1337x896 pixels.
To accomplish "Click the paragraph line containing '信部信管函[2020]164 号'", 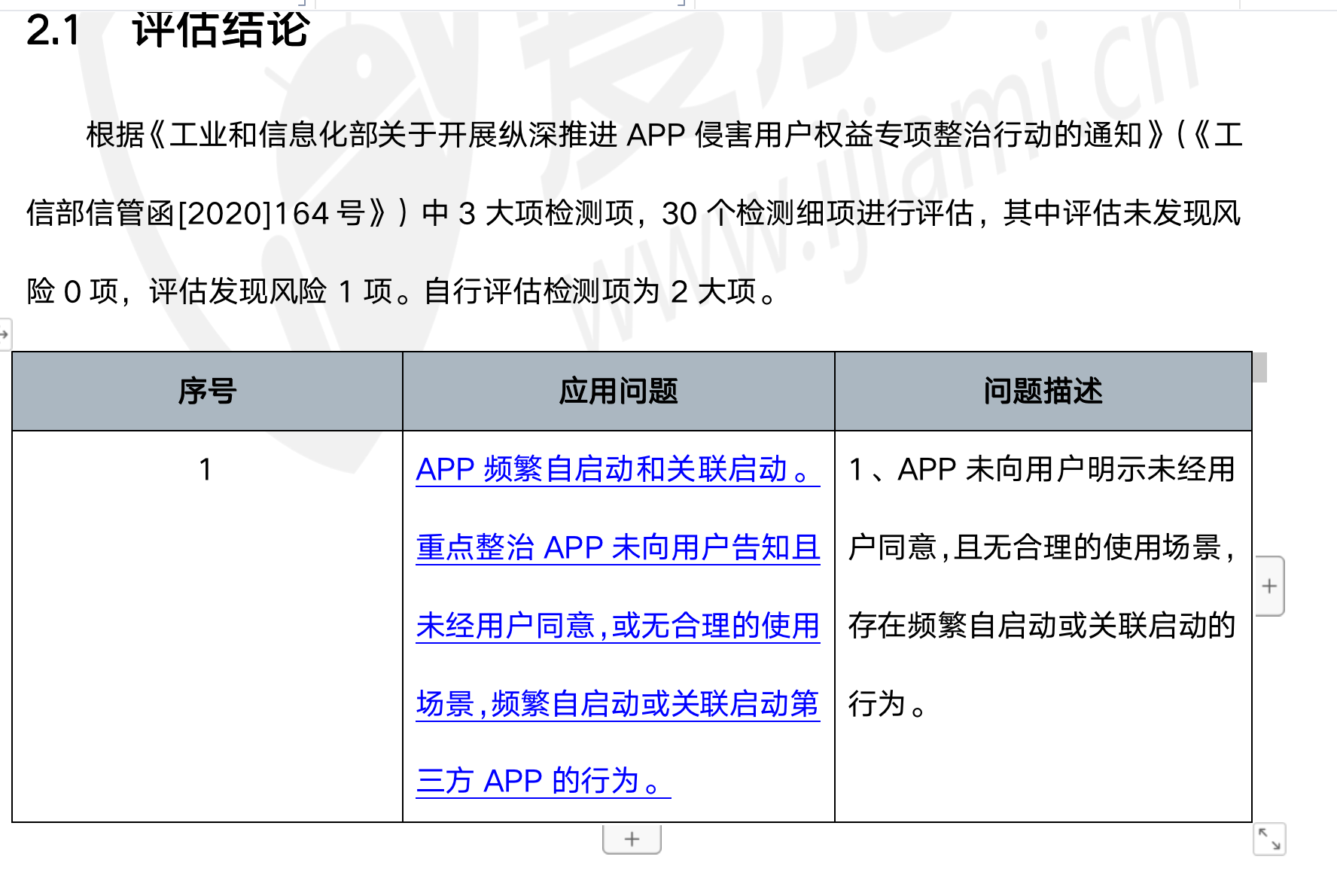I will coord(634,213).
